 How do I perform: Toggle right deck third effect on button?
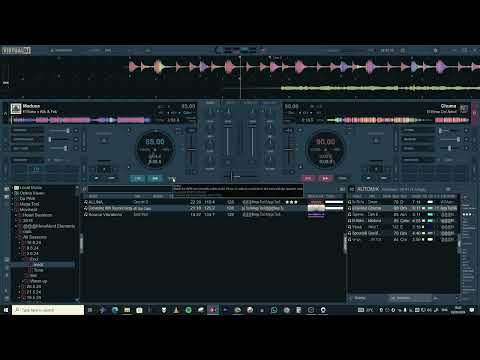pos(466,148)
